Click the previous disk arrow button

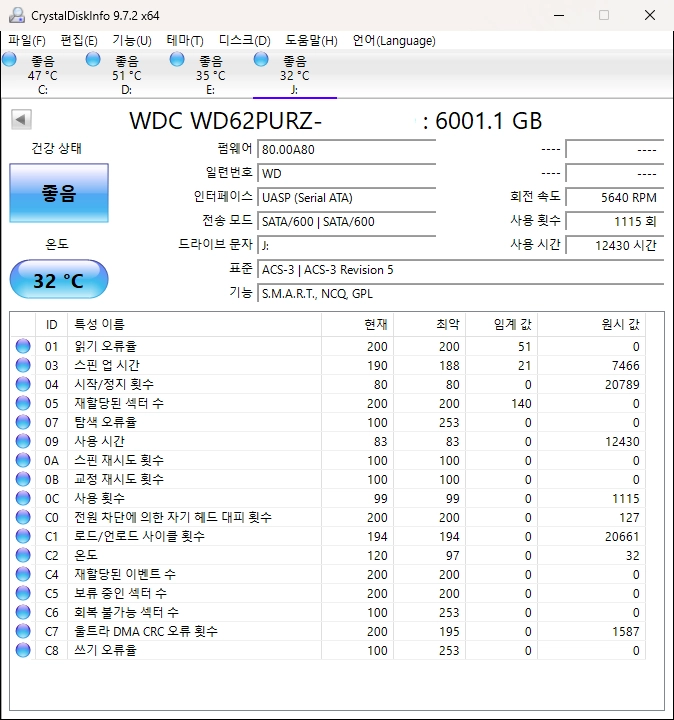pos(21,120)
